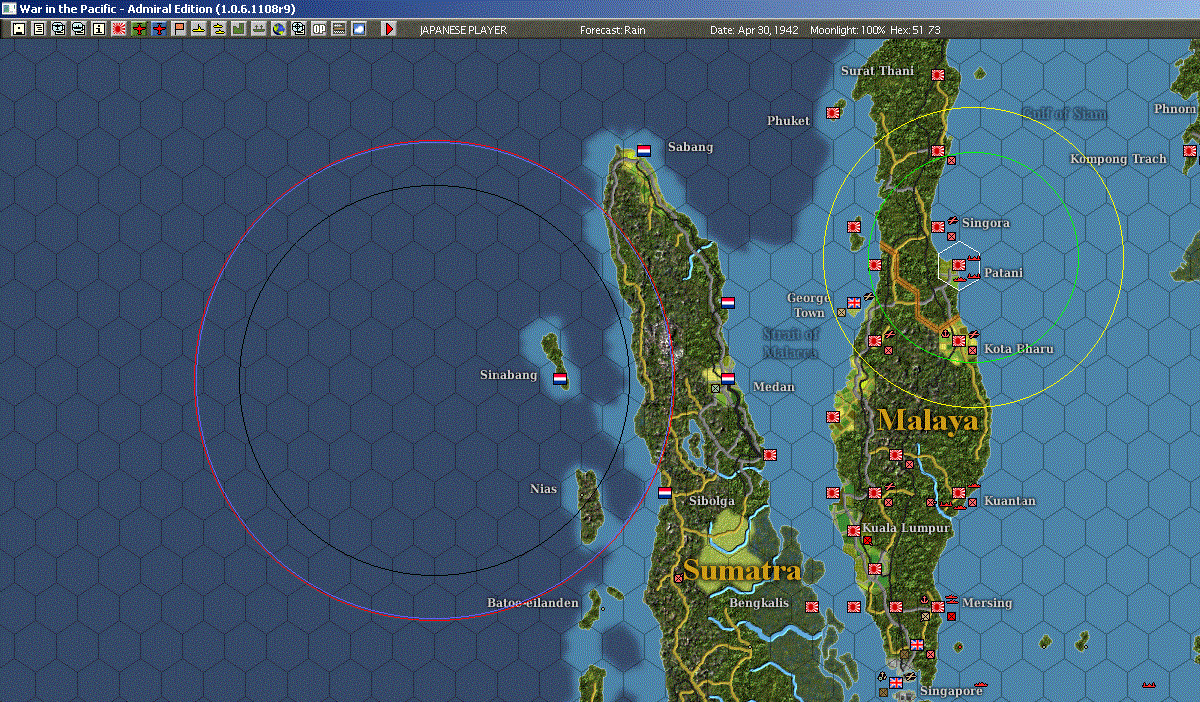1200x702 pixels.
Task: Select the British flag base at Singapore
Action: point(896,683)
